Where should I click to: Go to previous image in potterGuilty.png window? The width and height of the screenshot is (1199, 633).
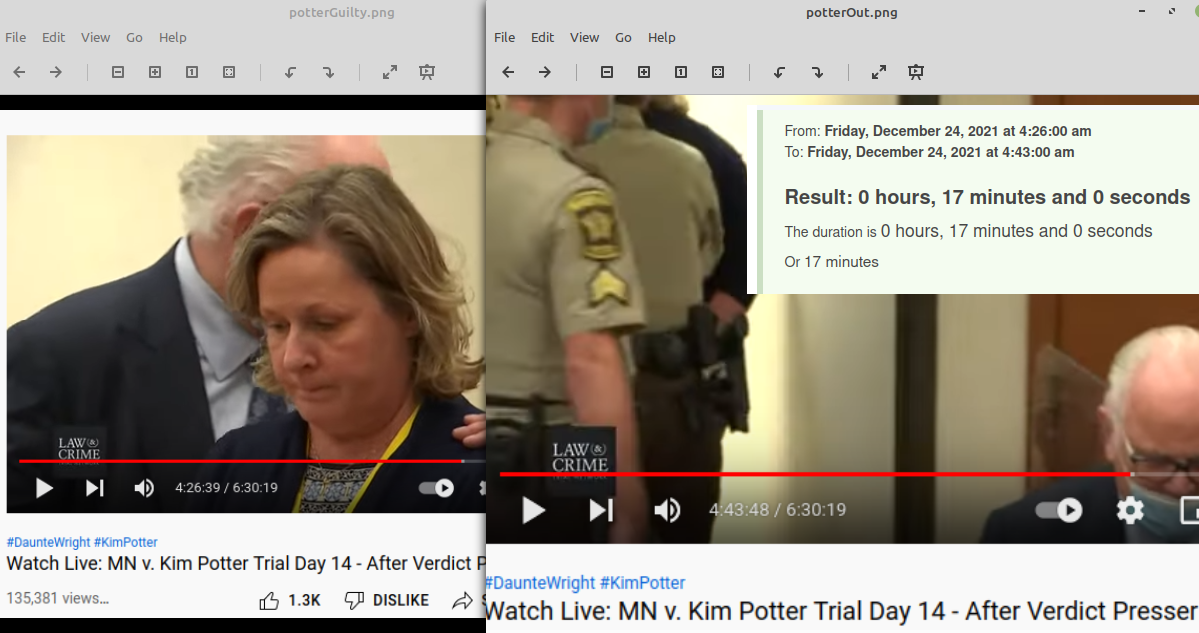pos(20,72)
